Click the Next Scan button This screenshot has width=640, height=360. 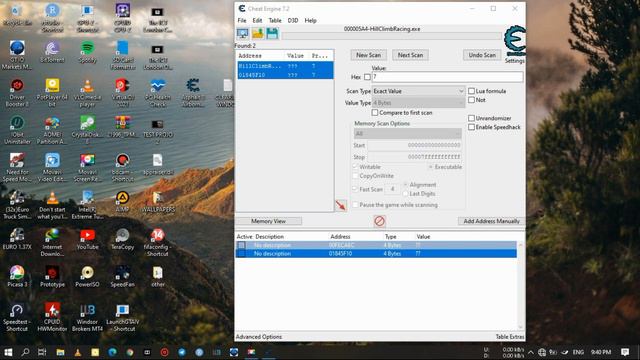pyautogui.click(x=410, y=55)
